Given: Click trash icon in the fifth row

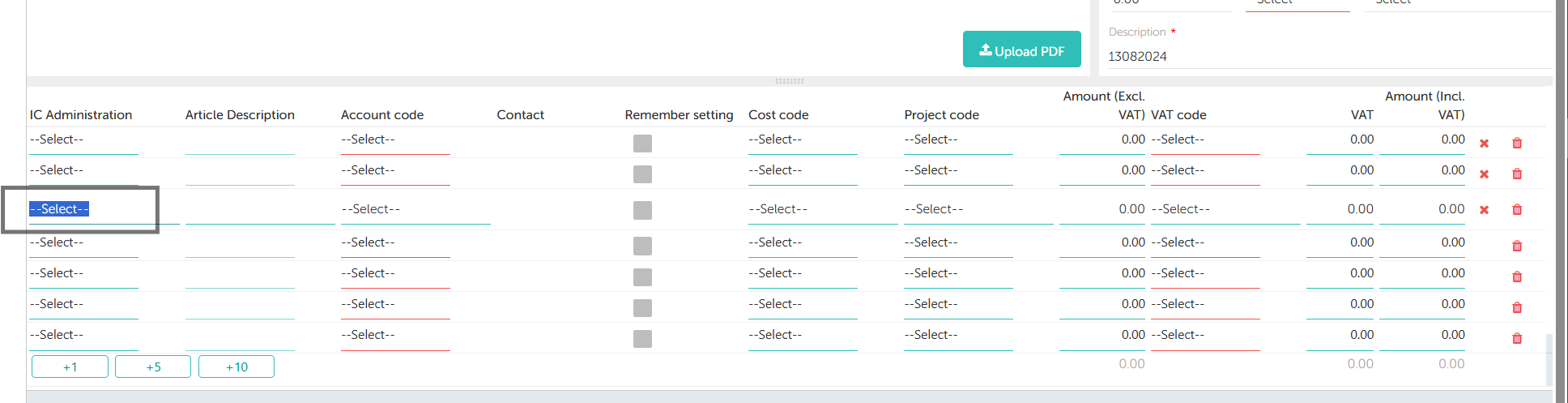Looking at the screenshot, I should click(x=1517, y=277).
